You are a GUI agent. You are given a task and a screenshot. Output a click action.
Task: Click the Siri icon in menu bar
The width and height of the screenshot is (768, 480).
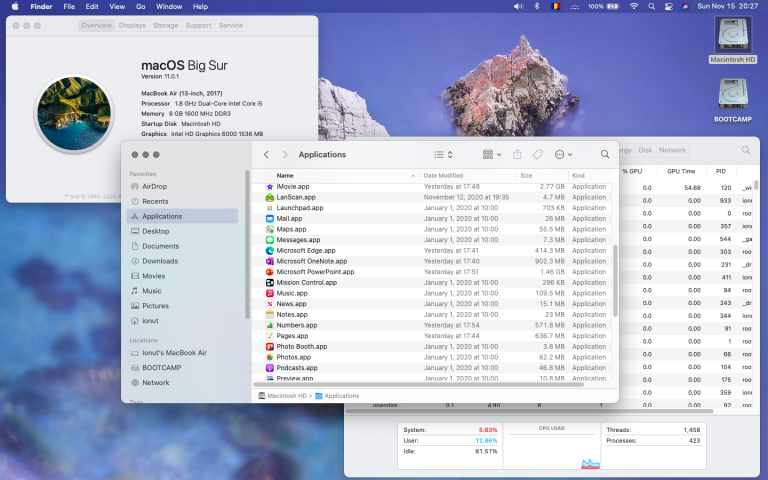click(685, 6)
